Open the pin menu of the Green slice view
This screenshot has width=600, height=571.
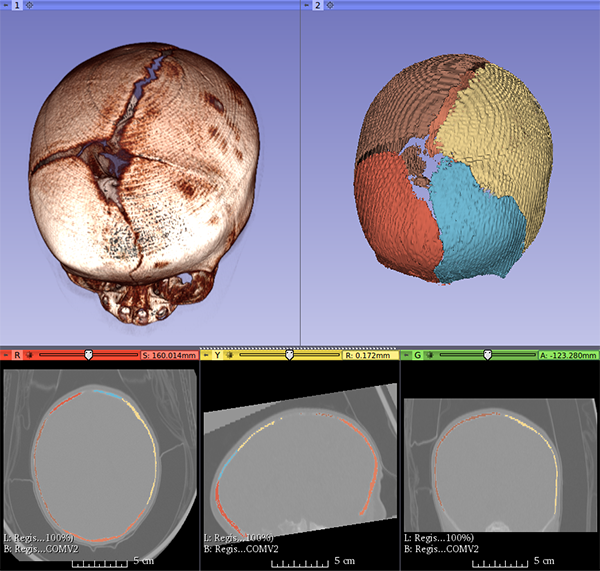click(x=406, y=355)
